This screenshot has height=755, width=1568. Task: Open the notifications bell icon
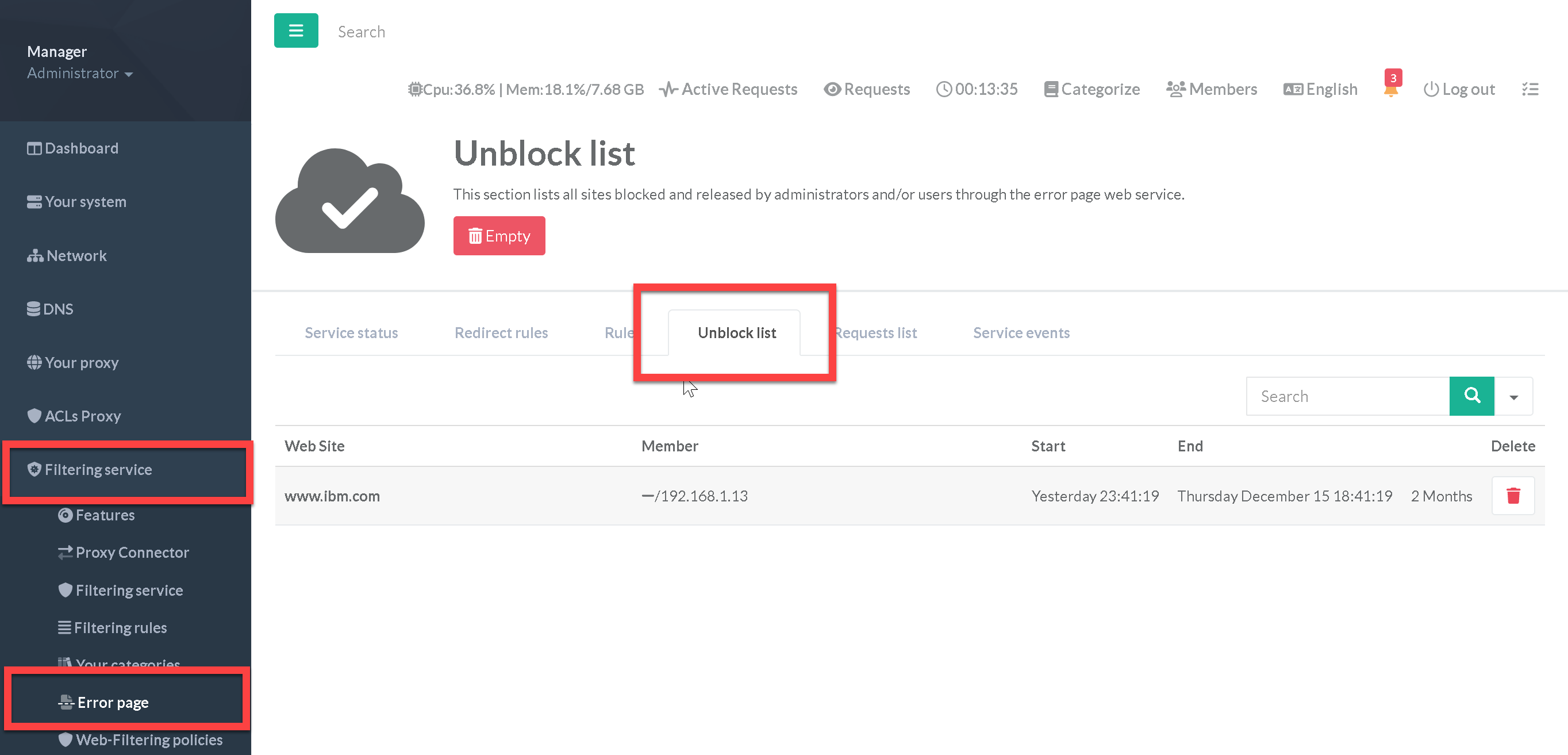click(1390, 90)
